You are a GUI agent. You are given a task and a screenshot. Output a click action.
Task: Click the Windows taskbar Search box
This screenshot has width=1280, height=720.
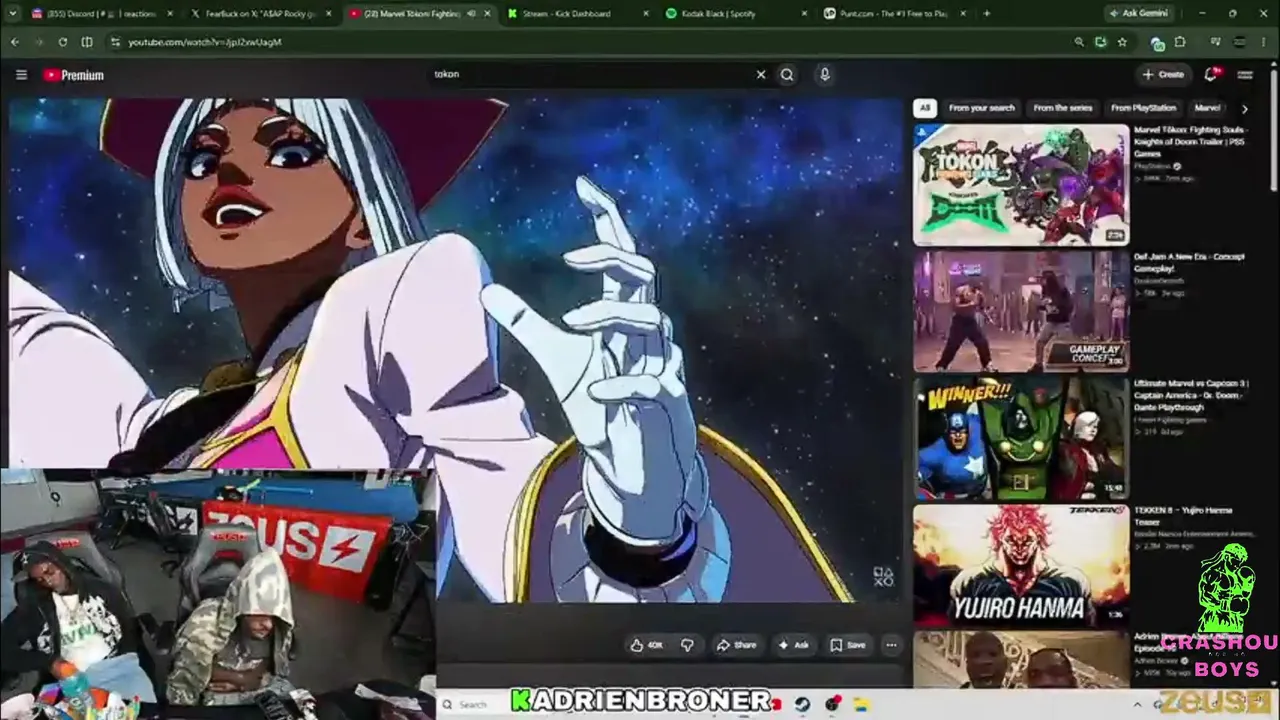(473, 704)
